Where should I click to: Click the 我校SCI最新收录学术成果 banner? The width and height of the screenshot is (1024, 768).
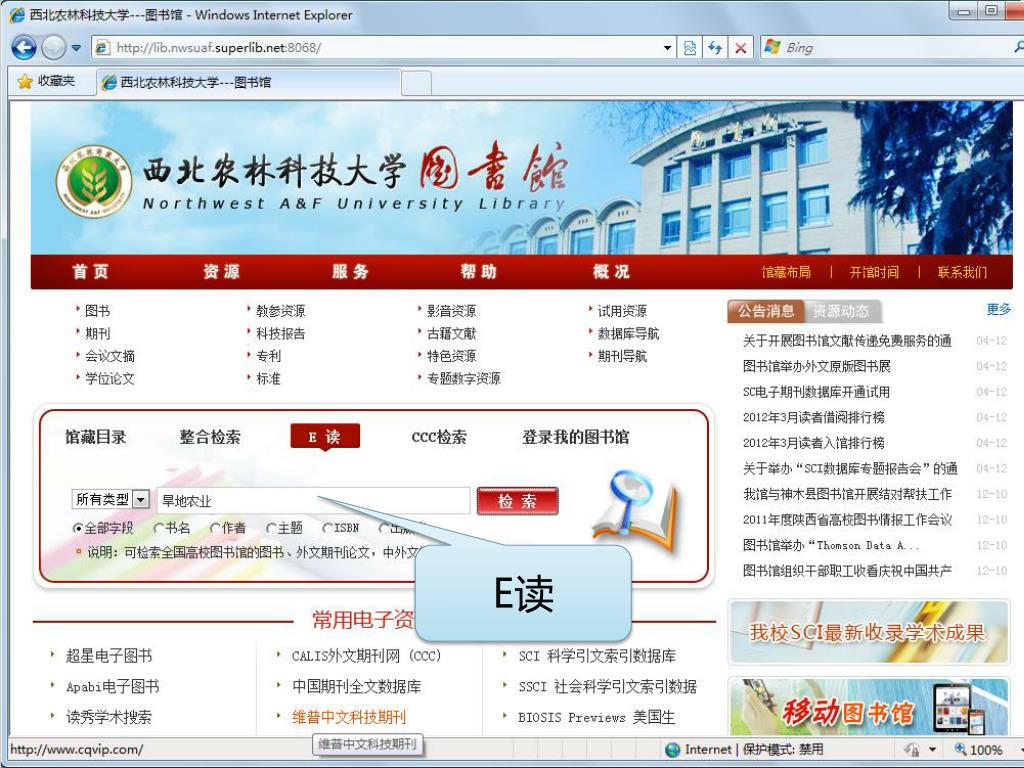point(869,632)
